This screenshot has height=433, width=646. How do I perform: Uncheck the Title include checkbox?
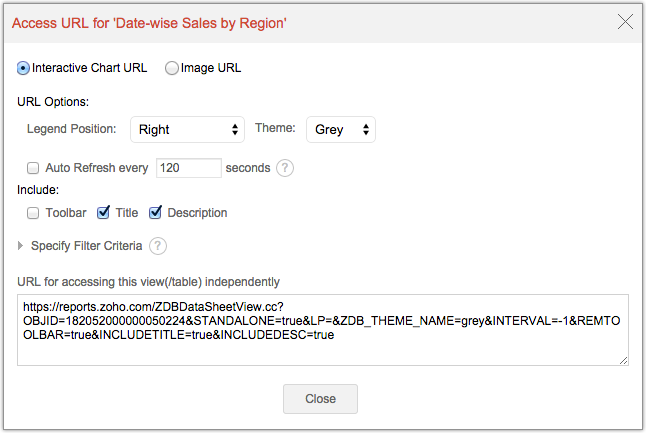(x=103, y=212)
